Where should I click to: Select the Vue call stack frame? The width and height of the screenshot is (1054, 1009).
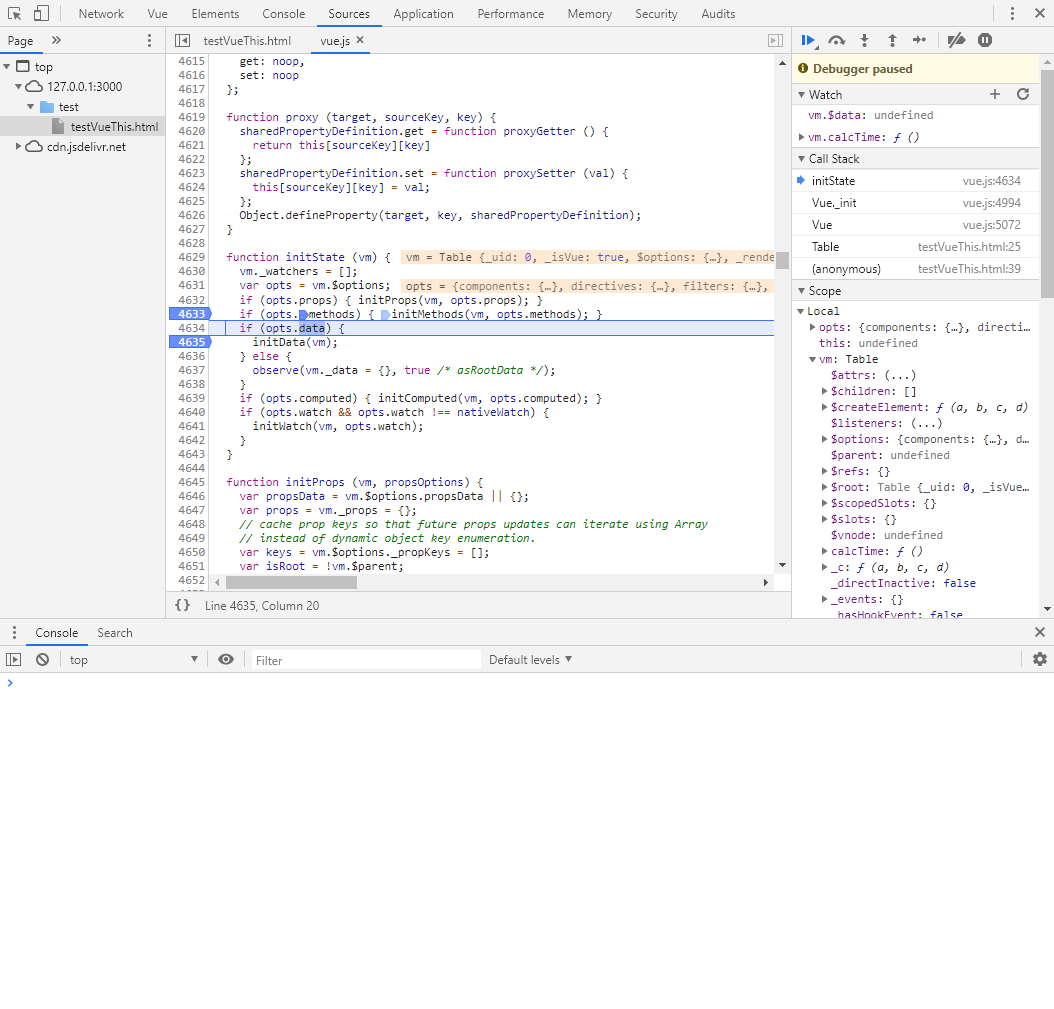point(916,225)
